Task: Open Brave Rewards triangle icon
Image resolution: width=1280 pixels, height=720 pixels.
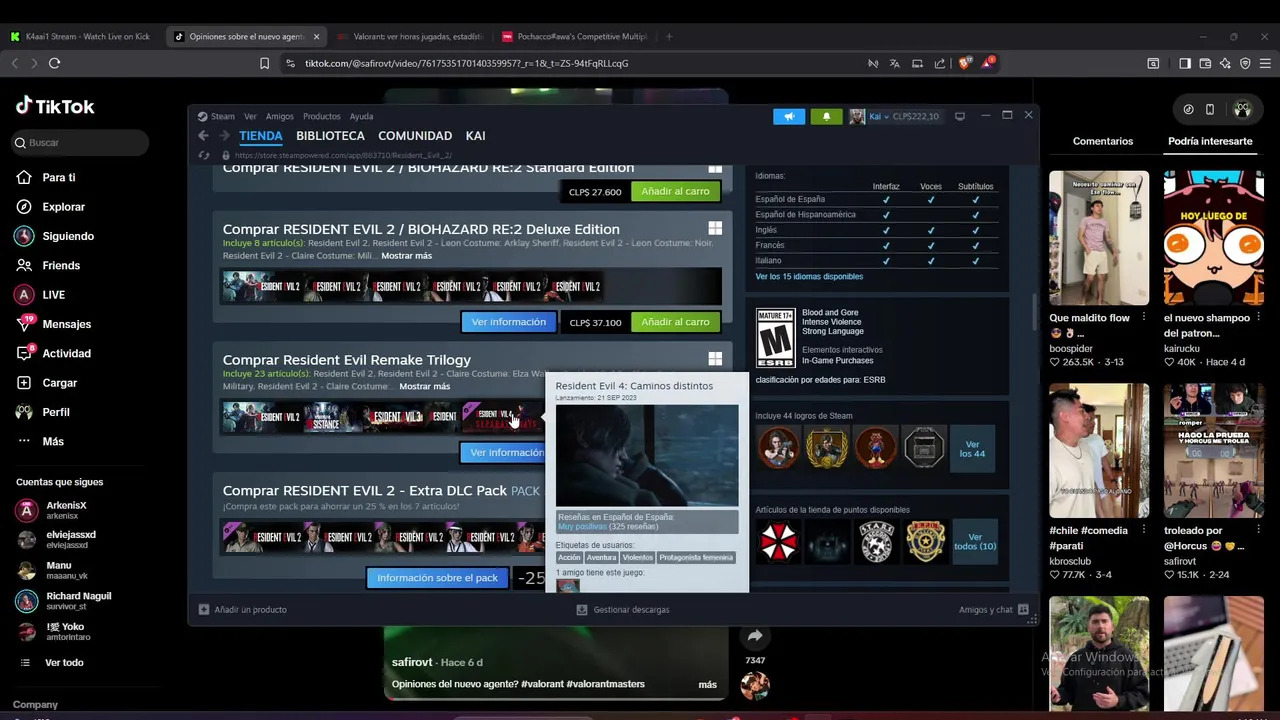Action: (988, 63)
